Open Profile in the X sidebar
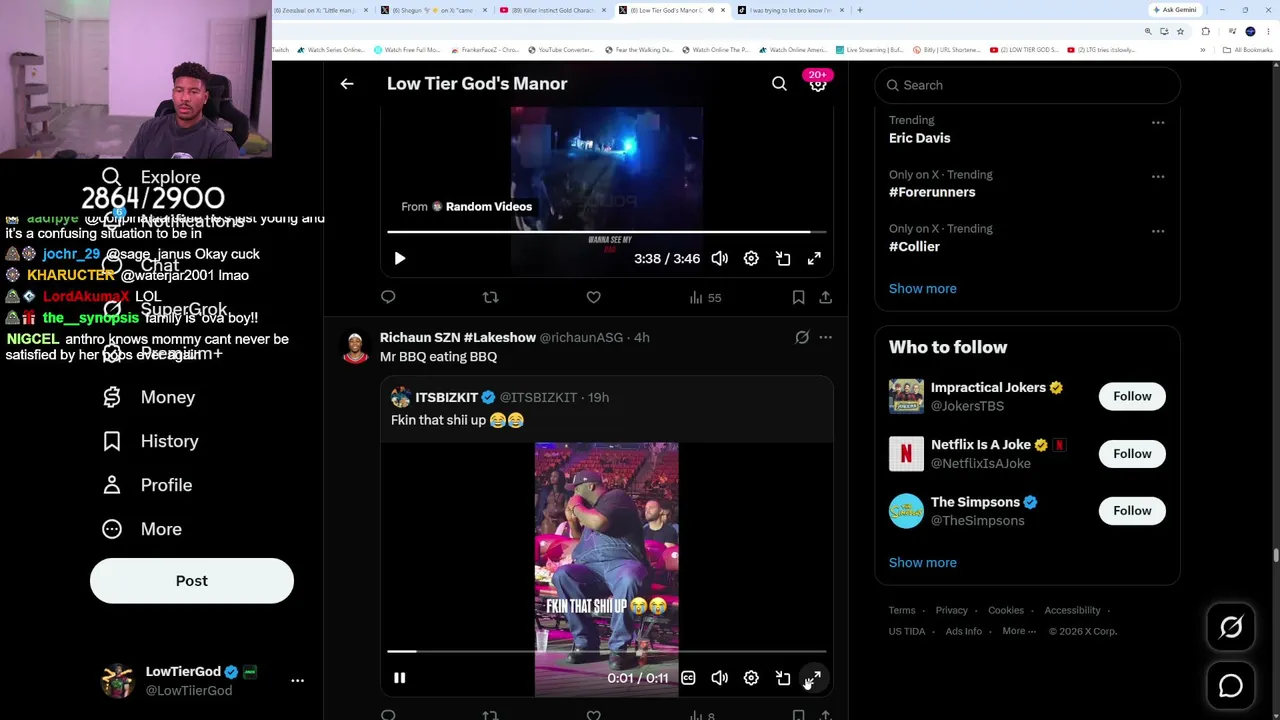The height and width of the screenshot is (720, 1280). click(x=147, y=485)
